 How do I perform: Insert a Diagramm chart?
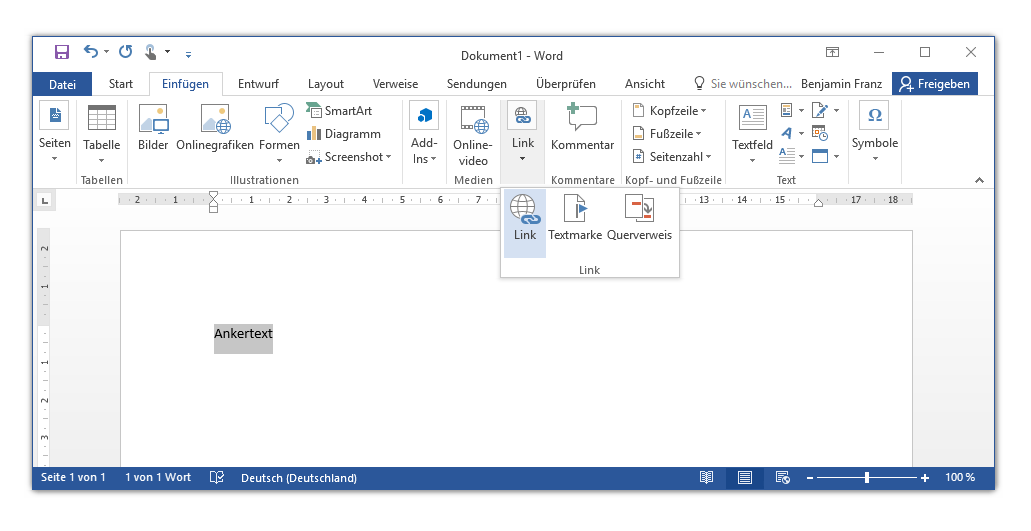(344, 133)
